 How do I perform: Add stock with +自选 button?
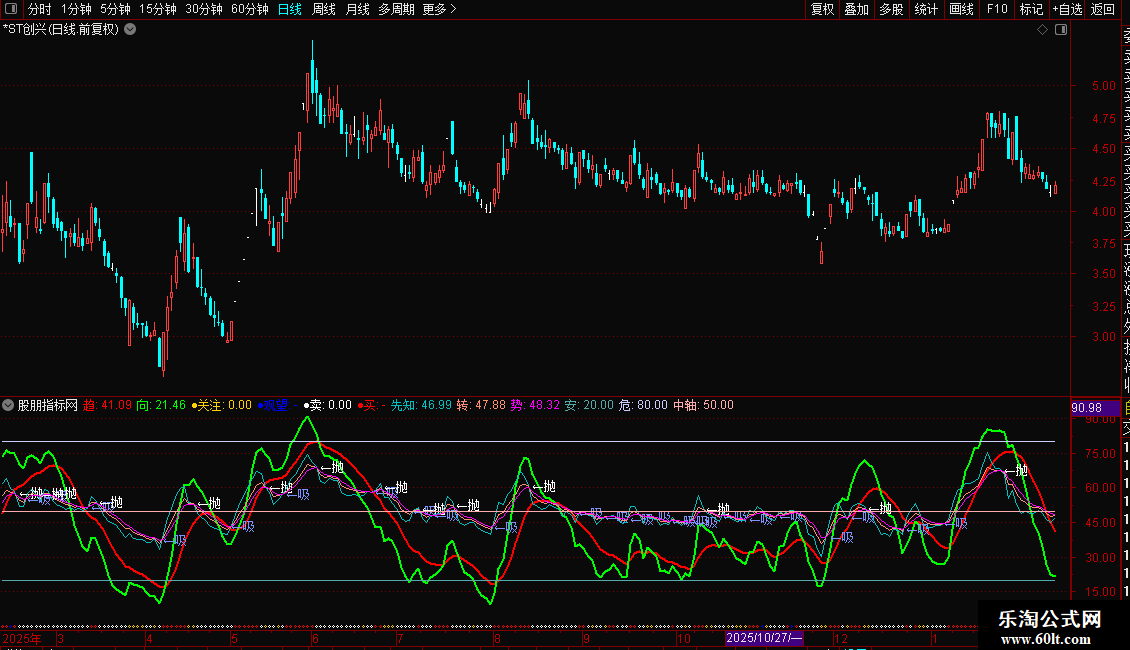pos(1067,10)
